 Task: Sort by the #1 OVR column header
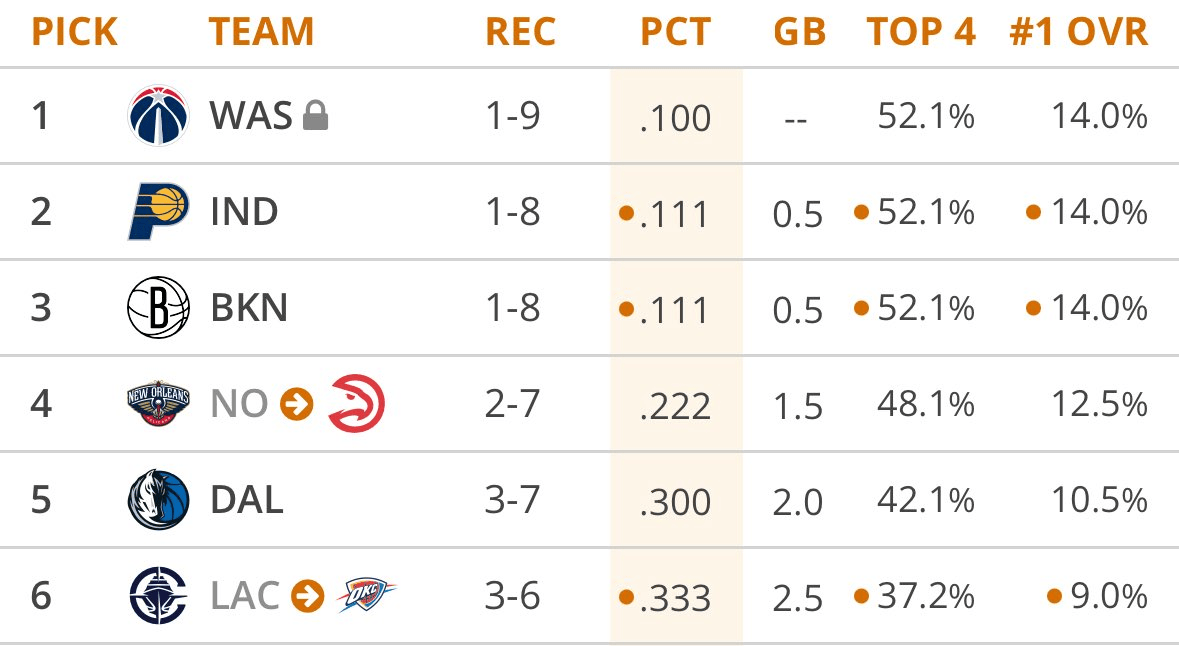pyautogui.click(x=1078, y=32)
